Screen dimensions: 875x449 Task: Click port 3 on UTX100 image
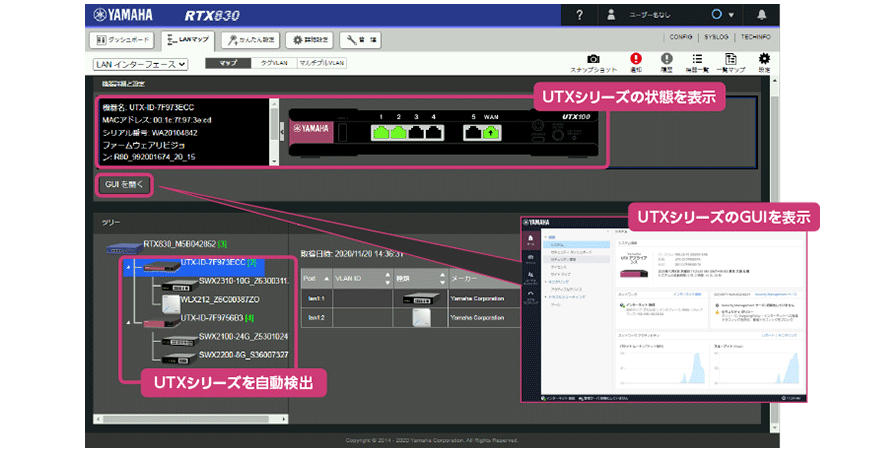pyautogui.click(x=416, y=132)
